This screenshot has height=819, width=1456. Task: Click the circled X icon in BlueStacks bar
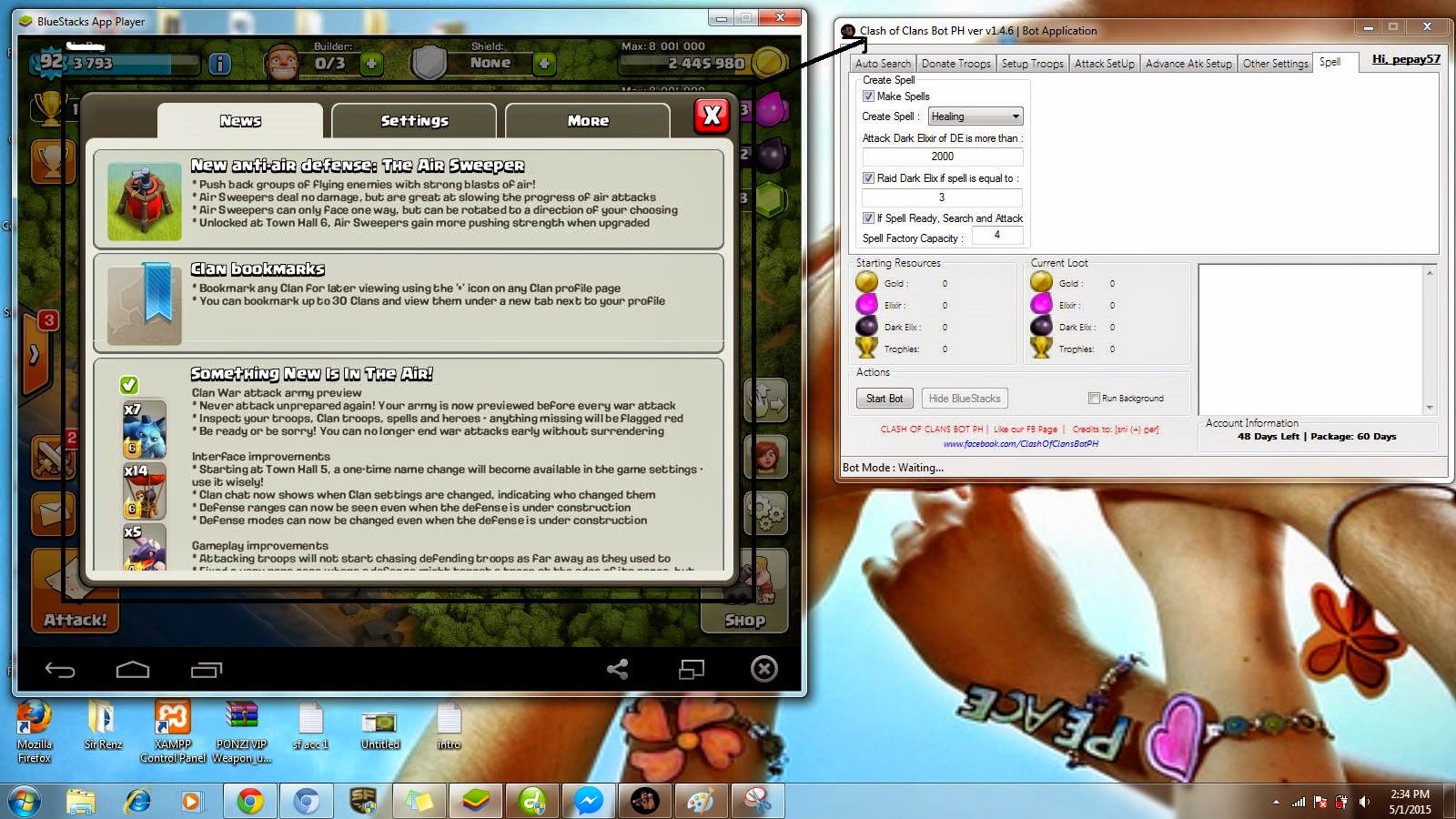pyautogui.click(x=764, y=670)
